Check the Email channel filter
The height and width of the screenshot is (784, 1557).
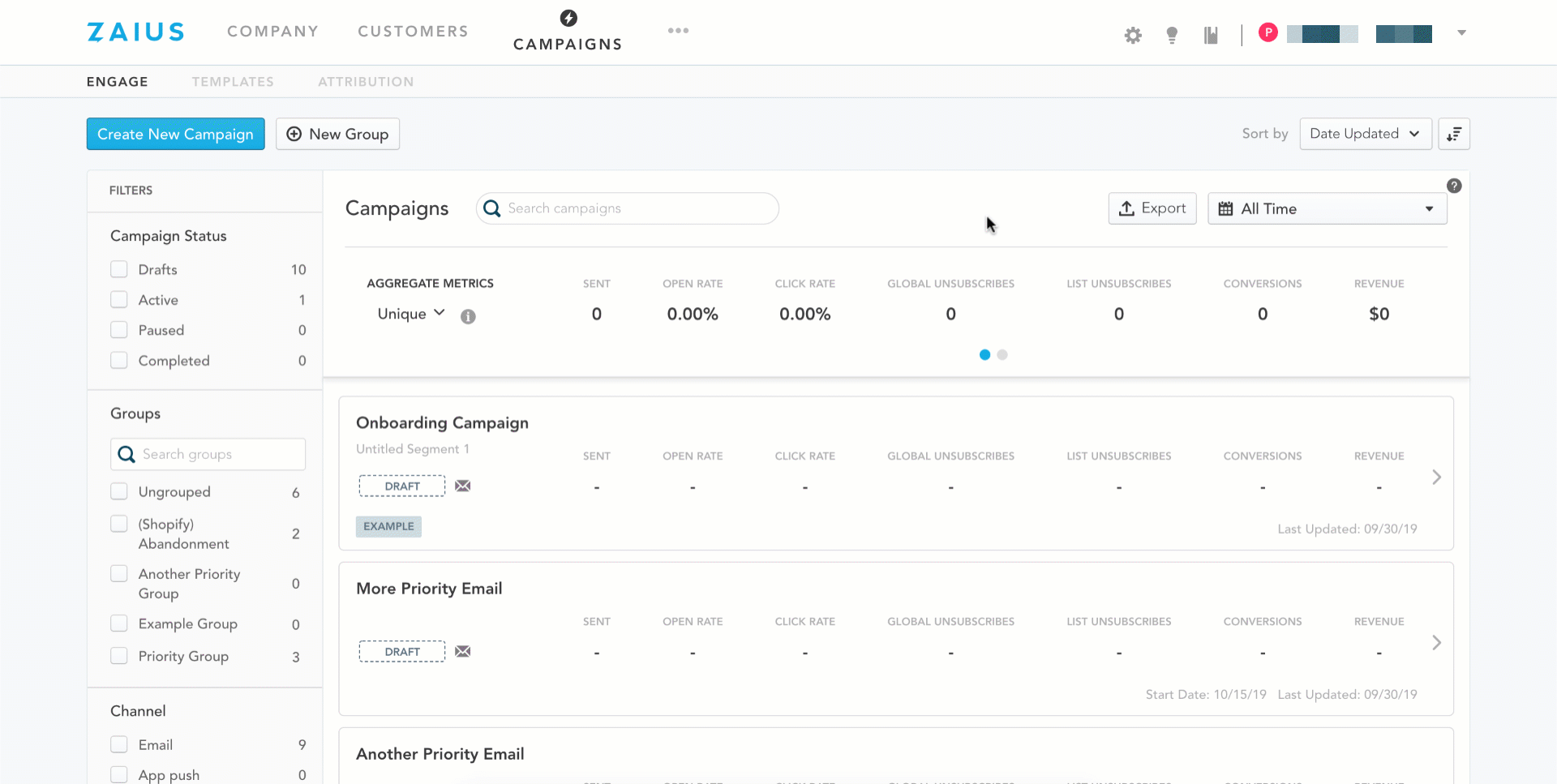tap(119, 744)
